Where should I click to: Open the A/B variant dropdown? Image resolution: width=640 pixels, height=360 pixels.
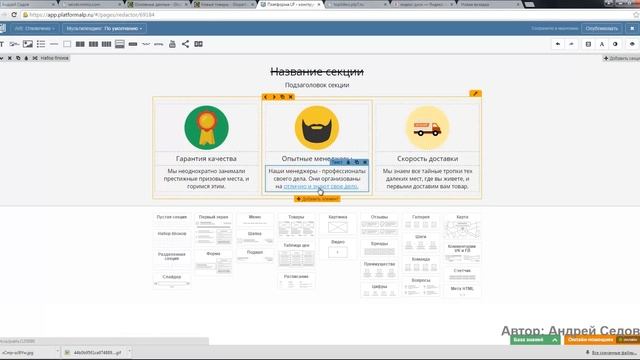35,29
